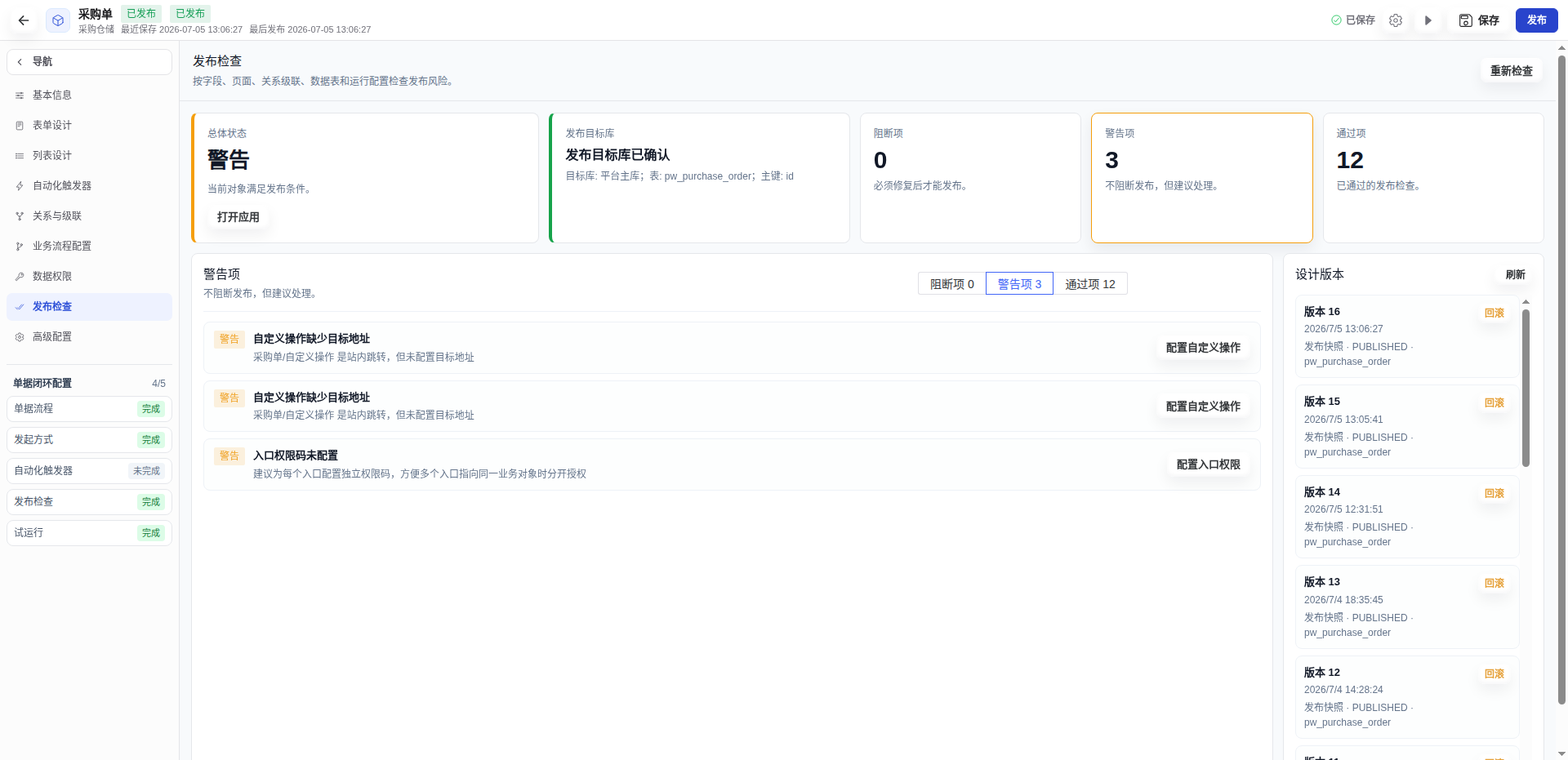Click the main page vertical scrollbar
1568x760 pixels.
click(x=1561, y=380)
